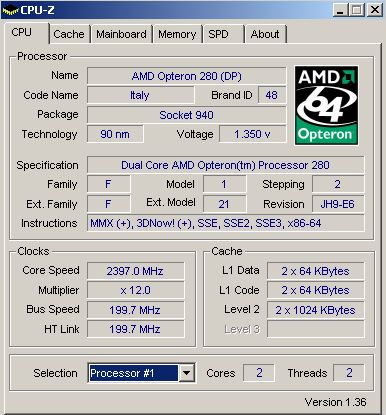Click the Processor #1 selection field

coord(133,373)
